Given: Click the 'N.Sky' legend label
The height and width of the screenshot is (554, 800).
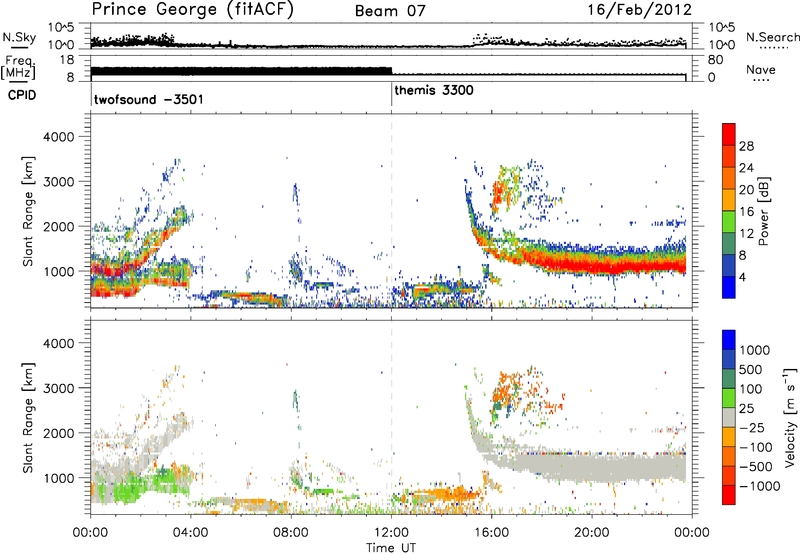Looking at the screenshot, I should pyautogui.click(x=19, y=37).
